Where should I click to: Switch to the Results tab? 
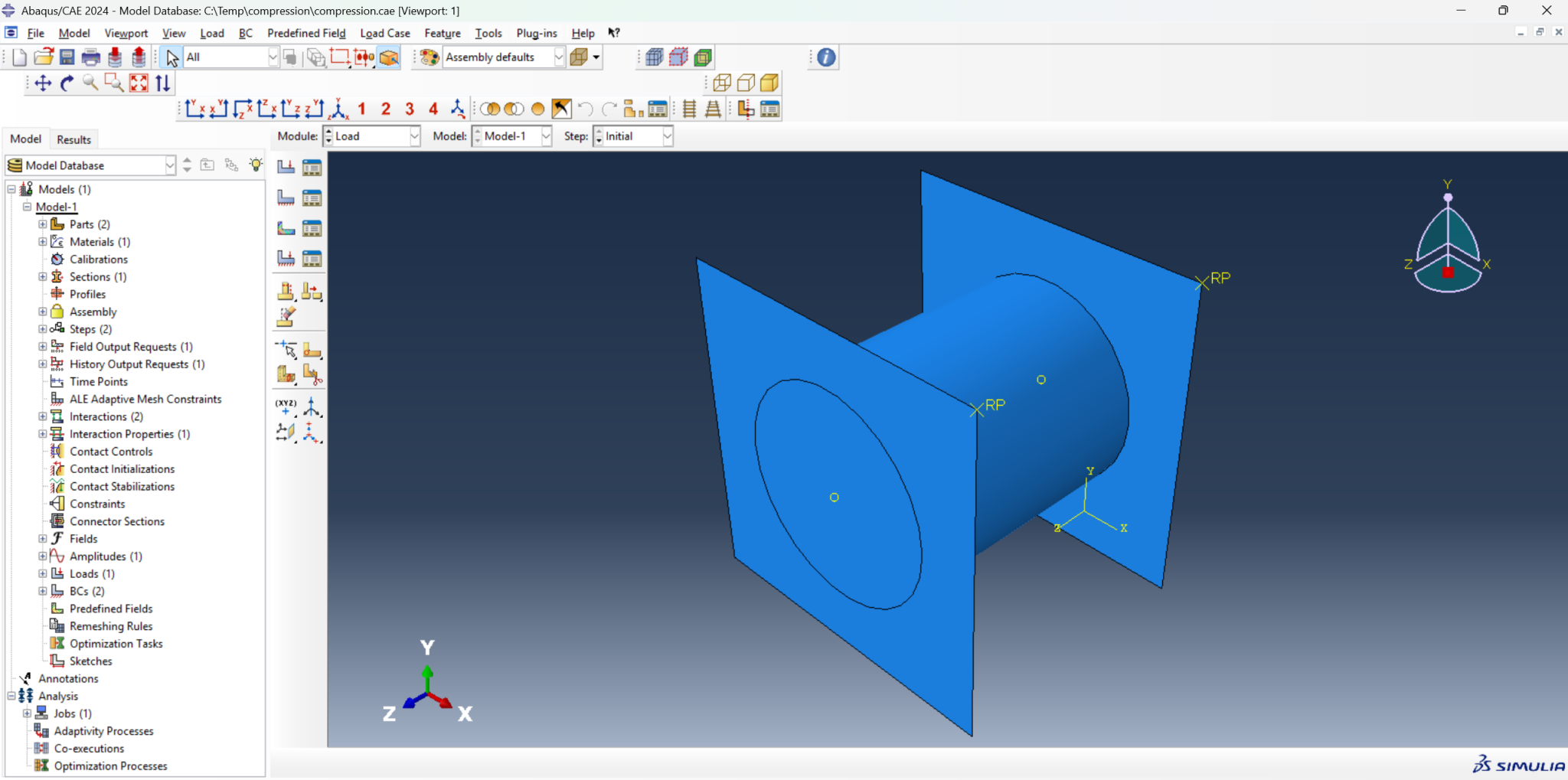(x=73, y=139)
